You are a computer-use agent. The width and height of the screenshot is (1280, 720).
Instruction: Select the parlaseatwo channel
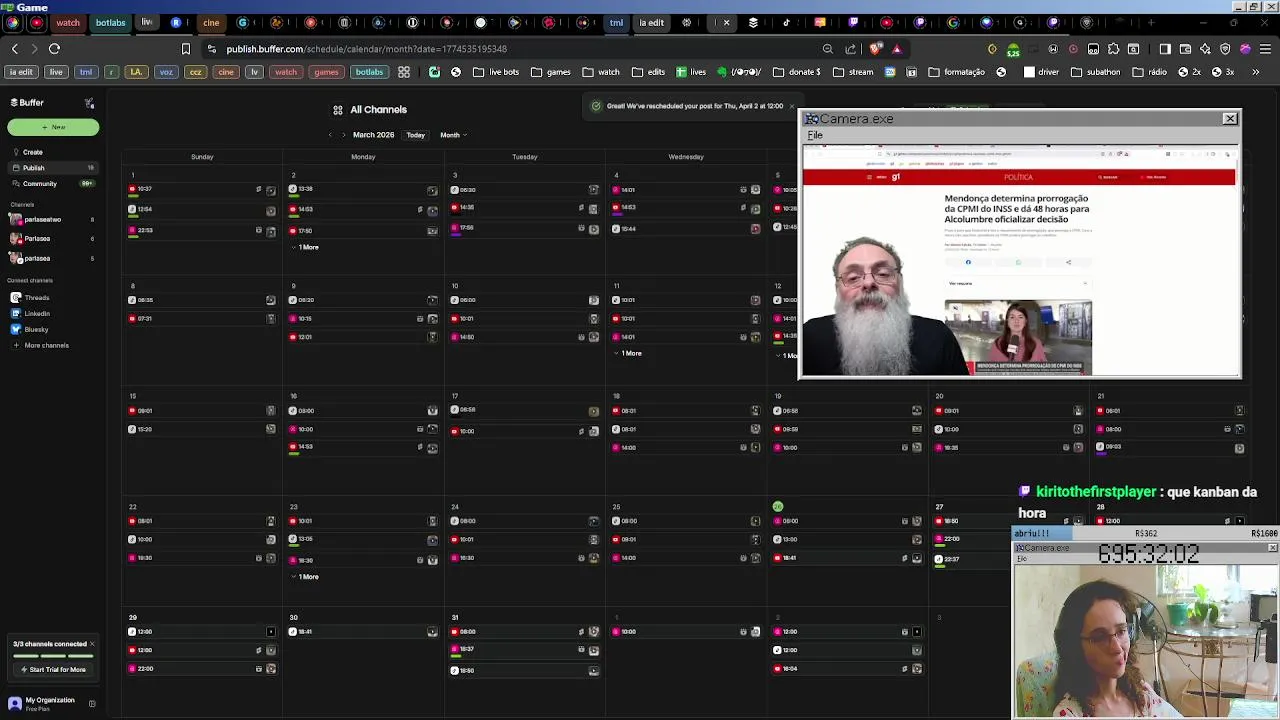click(52, 219)
